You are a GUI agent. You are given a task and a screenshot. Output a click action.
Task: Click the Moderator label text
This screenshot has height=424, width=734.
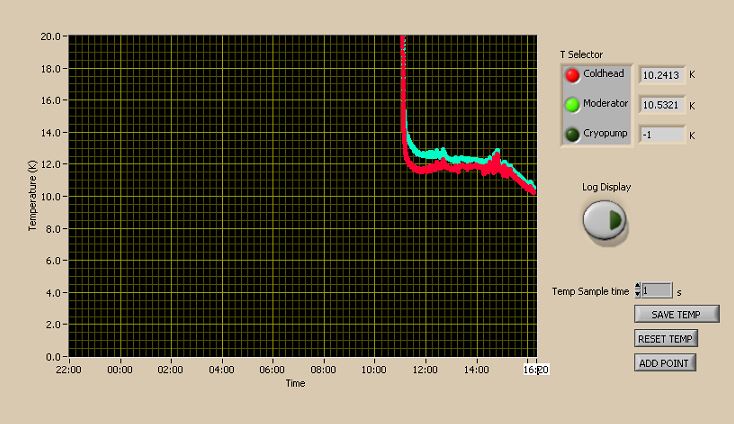(605, 103)
